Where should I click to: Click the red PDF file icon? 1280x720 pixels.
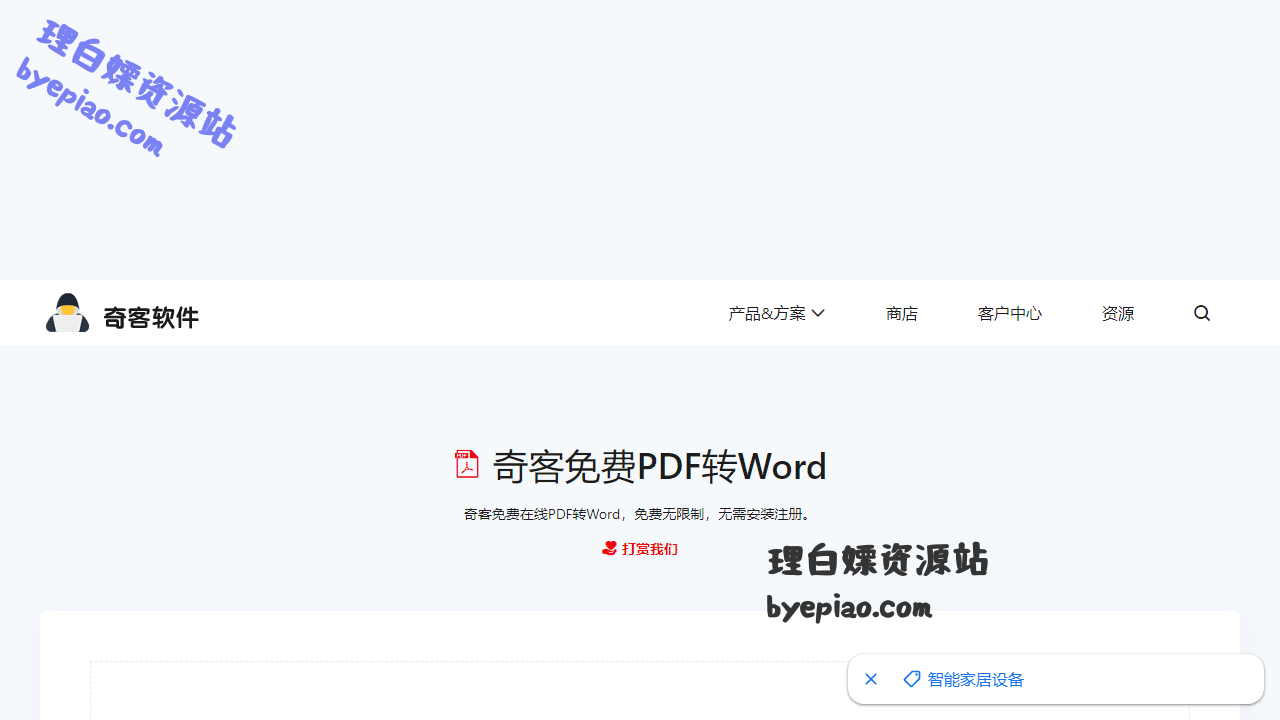[x=467, y=464]
